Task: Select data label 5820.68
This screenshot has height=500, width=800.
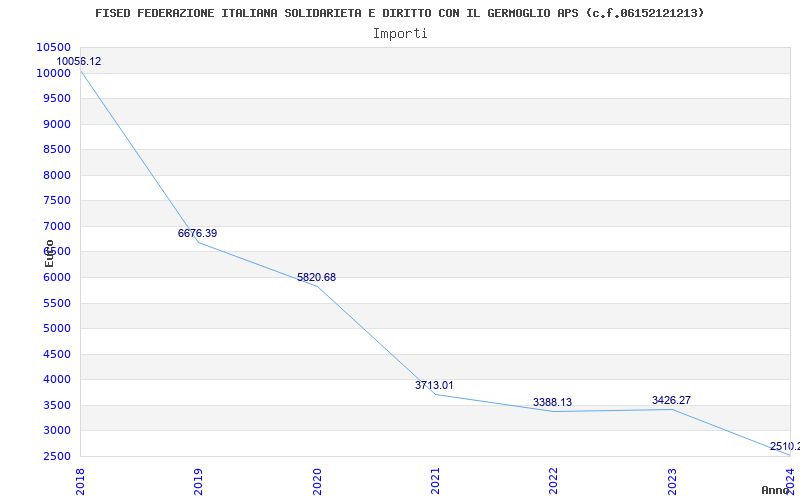Action: 316,278
